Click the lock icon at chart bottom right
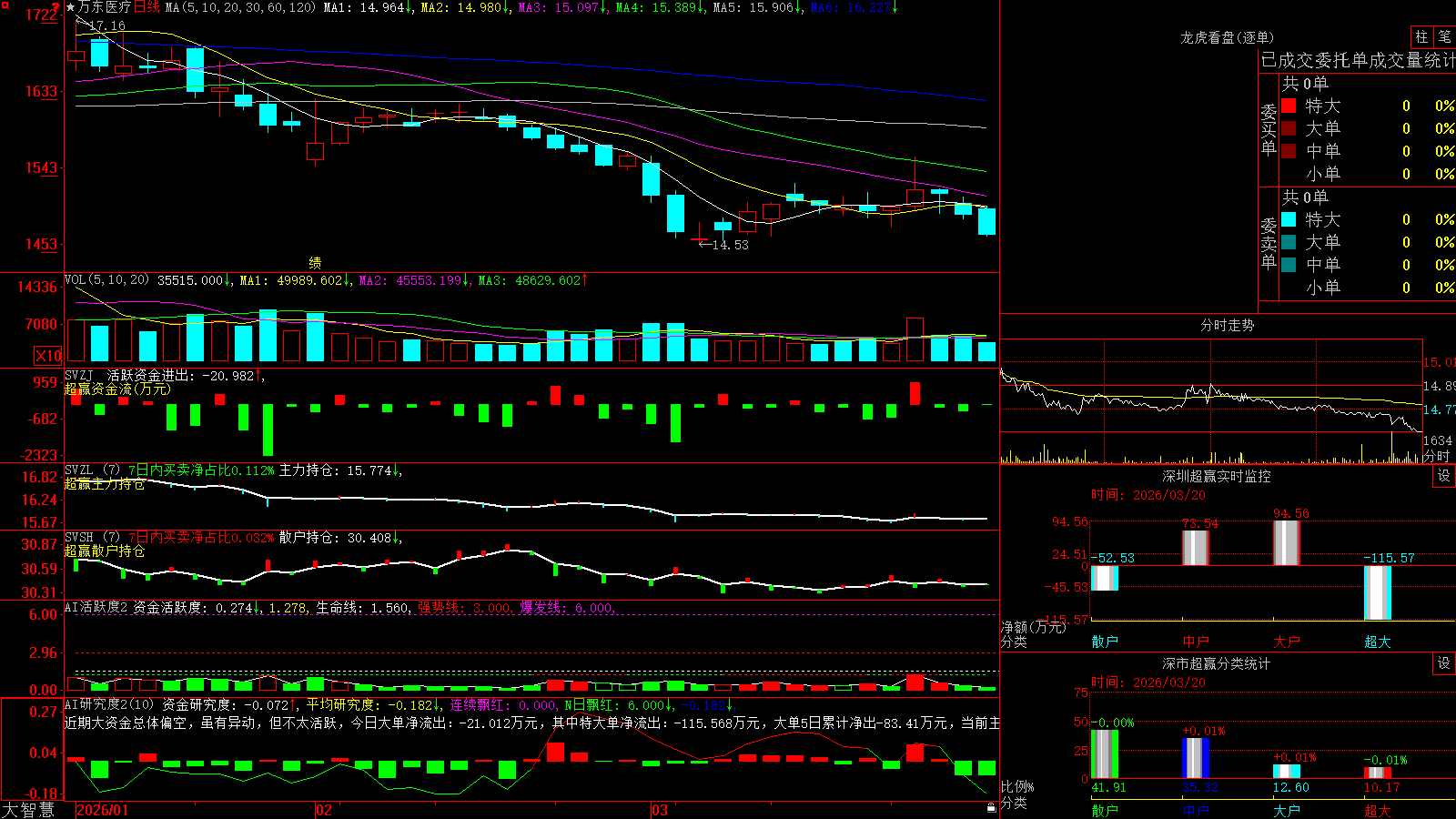This screenshot has width=1456, height=819. point(991,807)
